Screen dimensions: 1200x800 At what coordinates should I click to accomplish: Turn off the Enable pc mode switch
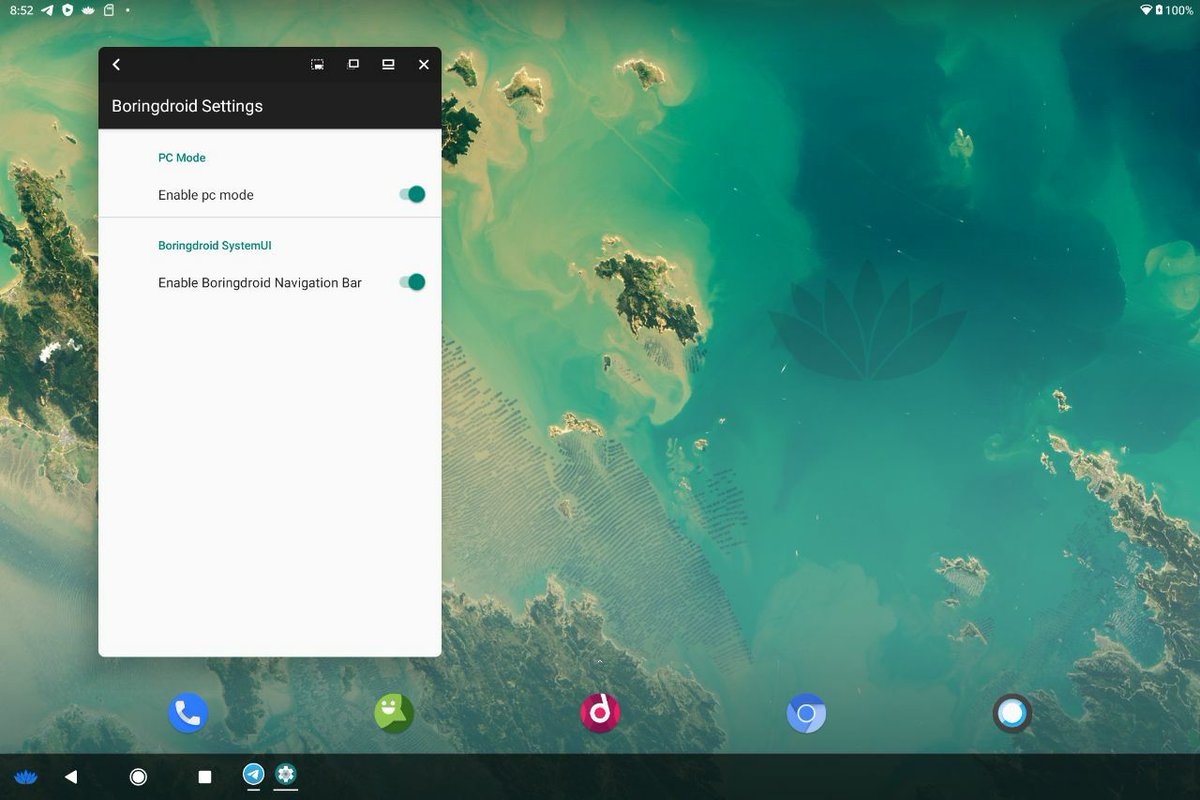point(412,194)
